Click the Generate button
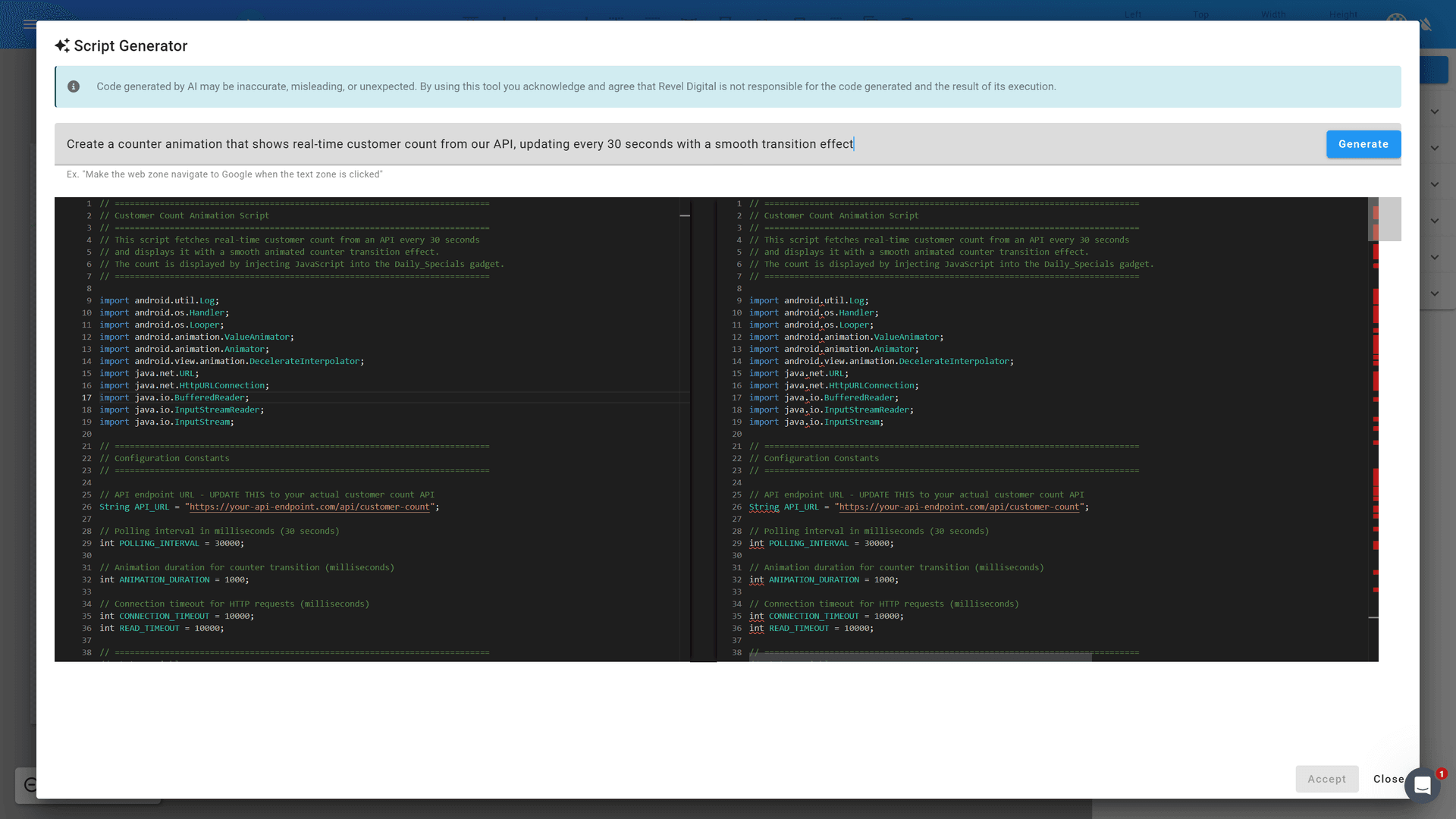Image resolution: width=1456 pixels, height=819 pixels. (1363, 144)
